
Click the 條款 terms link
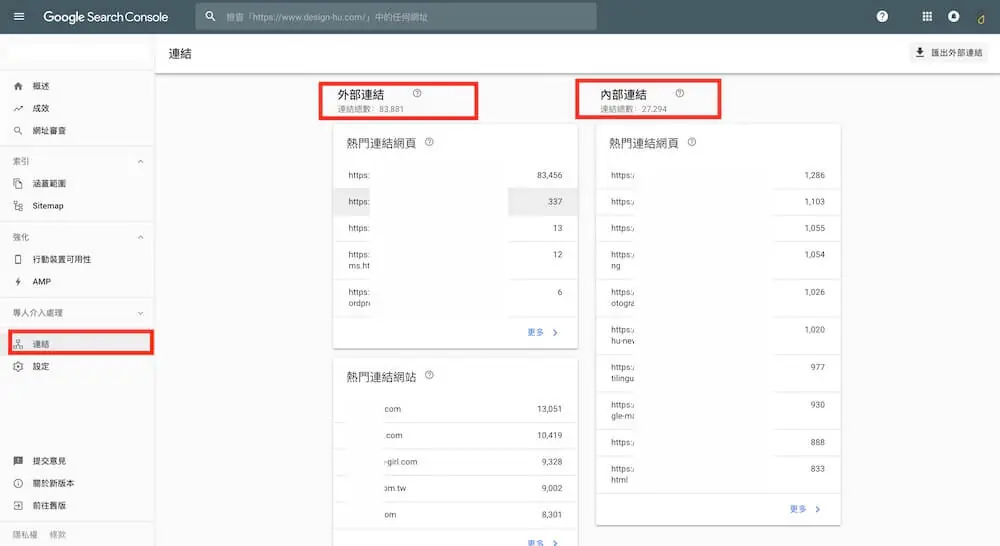(57, 535)
